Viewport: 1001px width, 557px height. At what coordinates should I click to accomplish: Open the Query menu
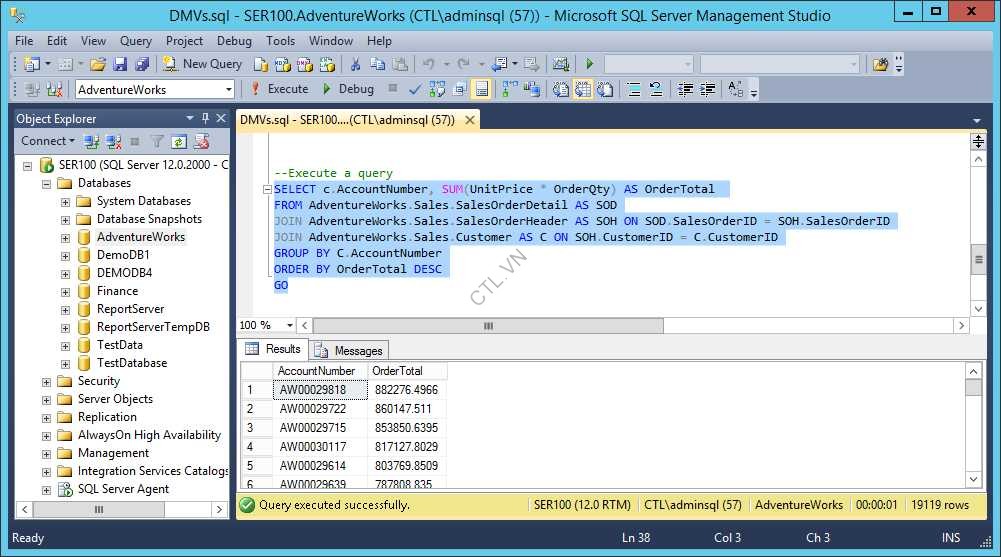click(x=136, y=41)
